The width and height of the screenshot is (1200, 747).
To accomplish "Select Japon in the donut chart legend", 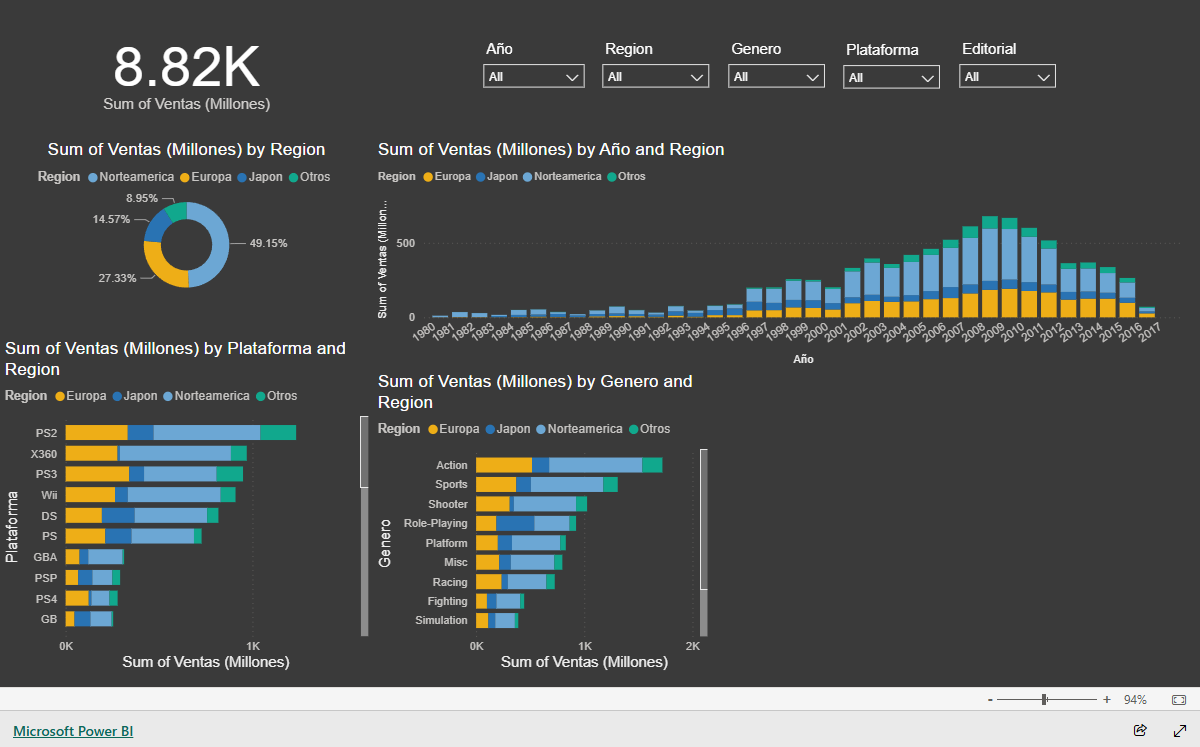I will click(x=260, y=177).
